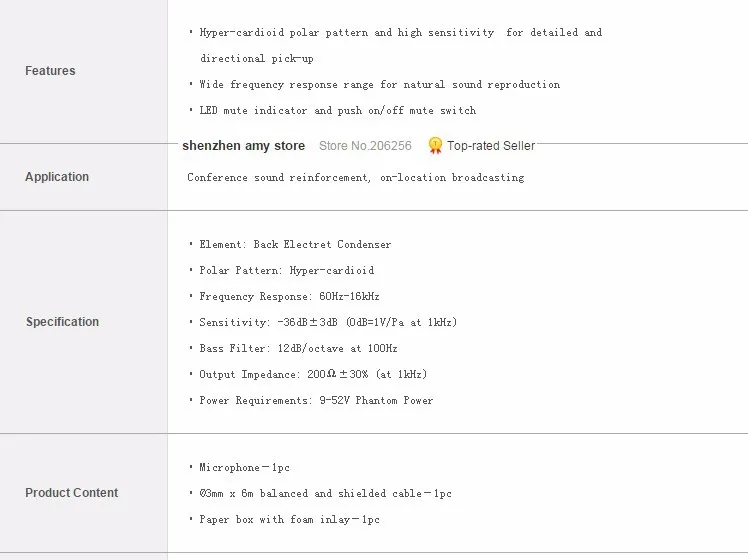This screenshot has height=560, width=748.
Task: Click the Hyper-cardioid polar pattern feature line
Action: pos(395,45)
